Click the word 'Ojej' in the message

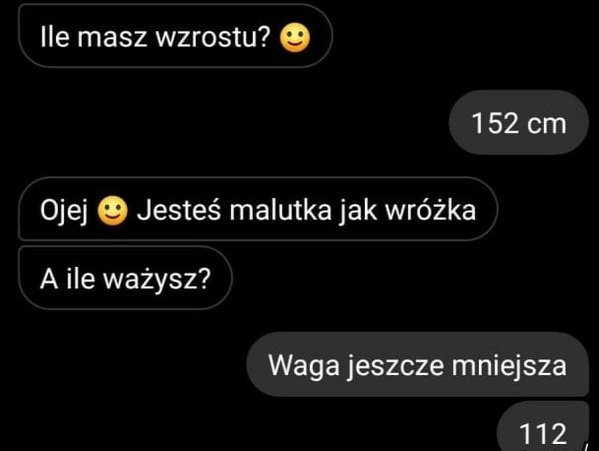click(65, 211)
